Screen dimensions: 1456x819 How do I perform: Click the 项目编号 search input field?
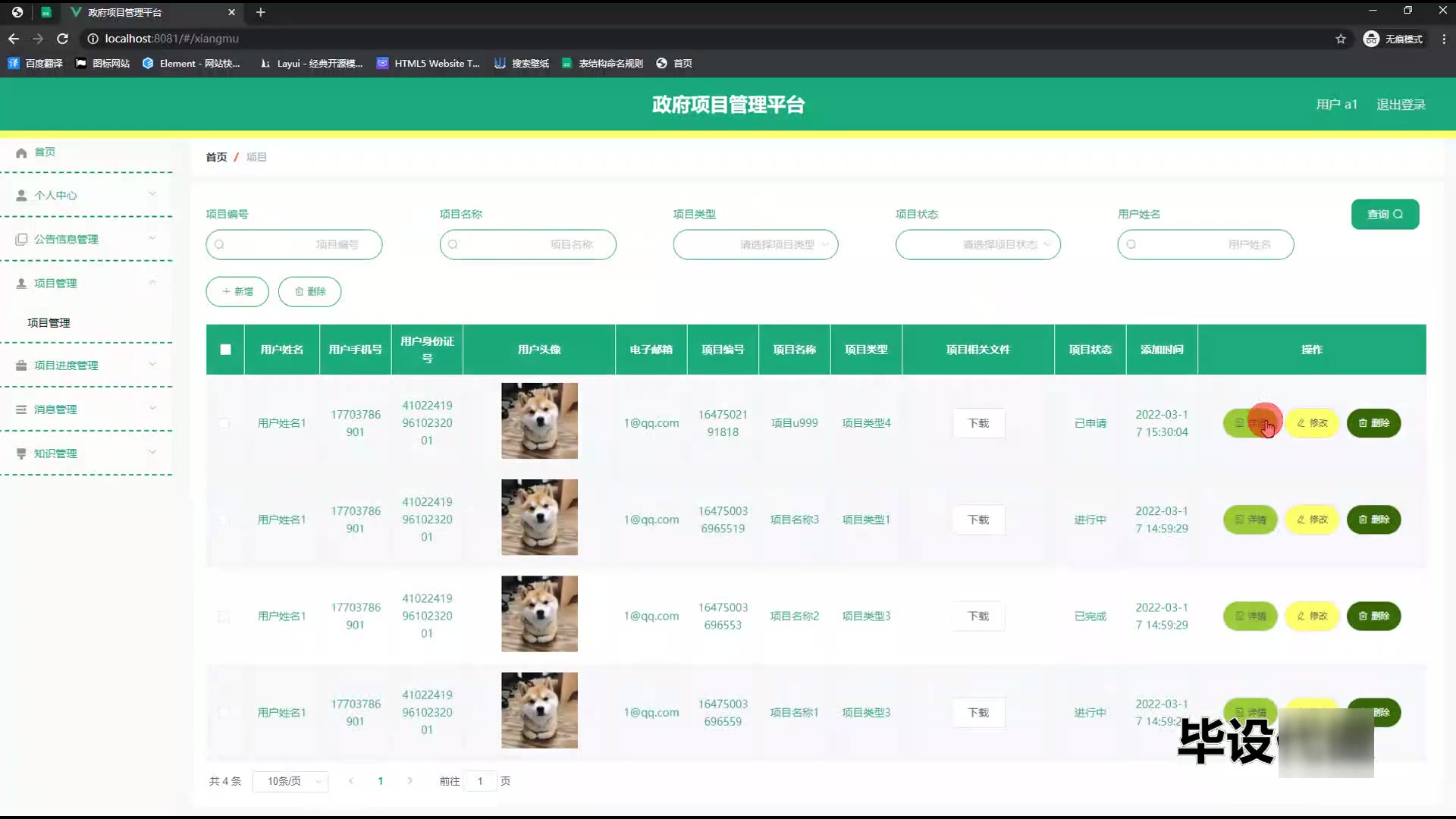[294, 245]
